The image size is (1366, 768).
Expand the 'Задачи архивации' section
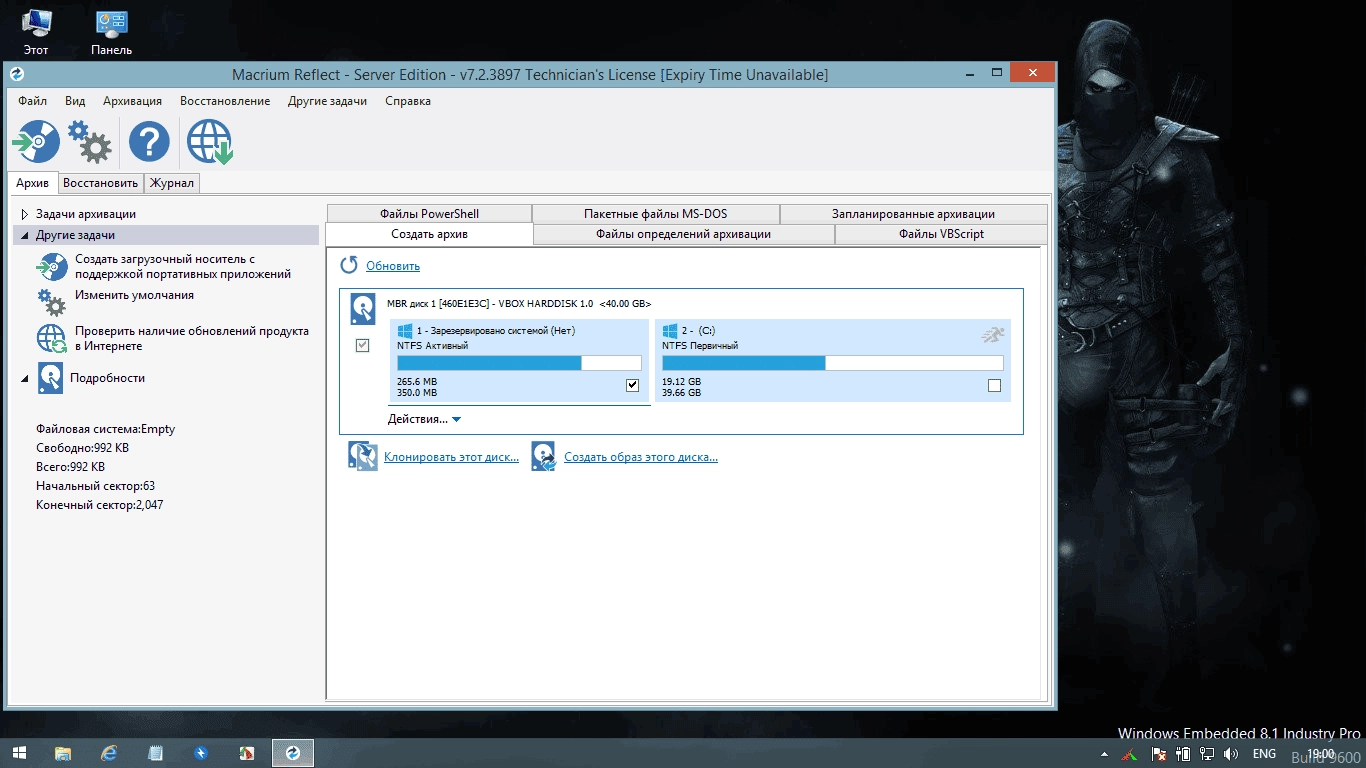25,214
